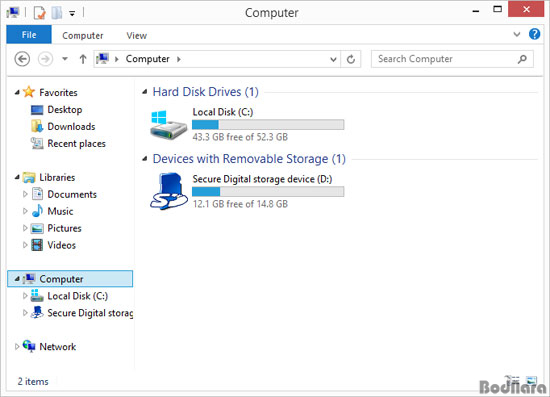Collapse the Favorites group
This screenshot has height=397, width=550.
coord(17,92)
